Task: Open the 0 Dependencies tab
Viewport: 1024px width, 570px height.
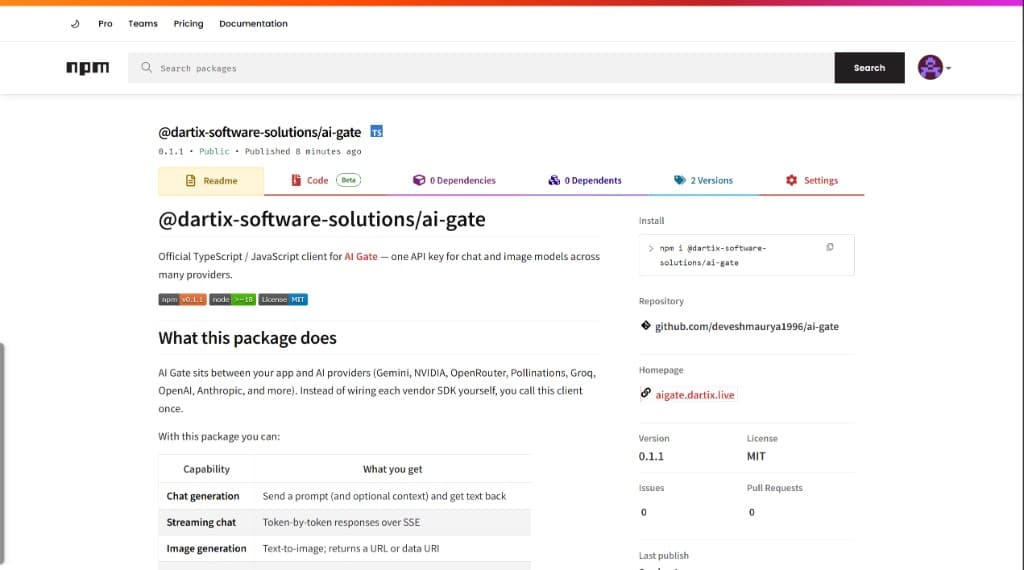Action: [454, 180]
